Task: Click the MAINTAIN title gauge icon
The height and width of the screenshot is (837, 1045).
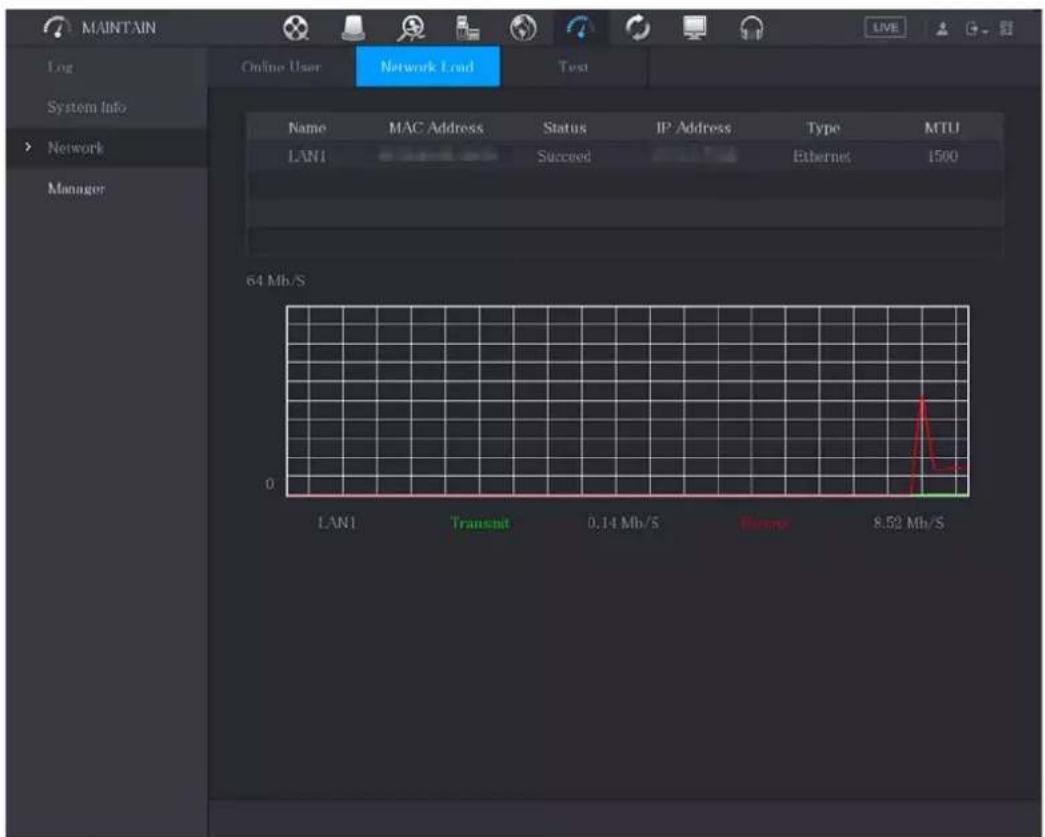Action: click(57, 27)
